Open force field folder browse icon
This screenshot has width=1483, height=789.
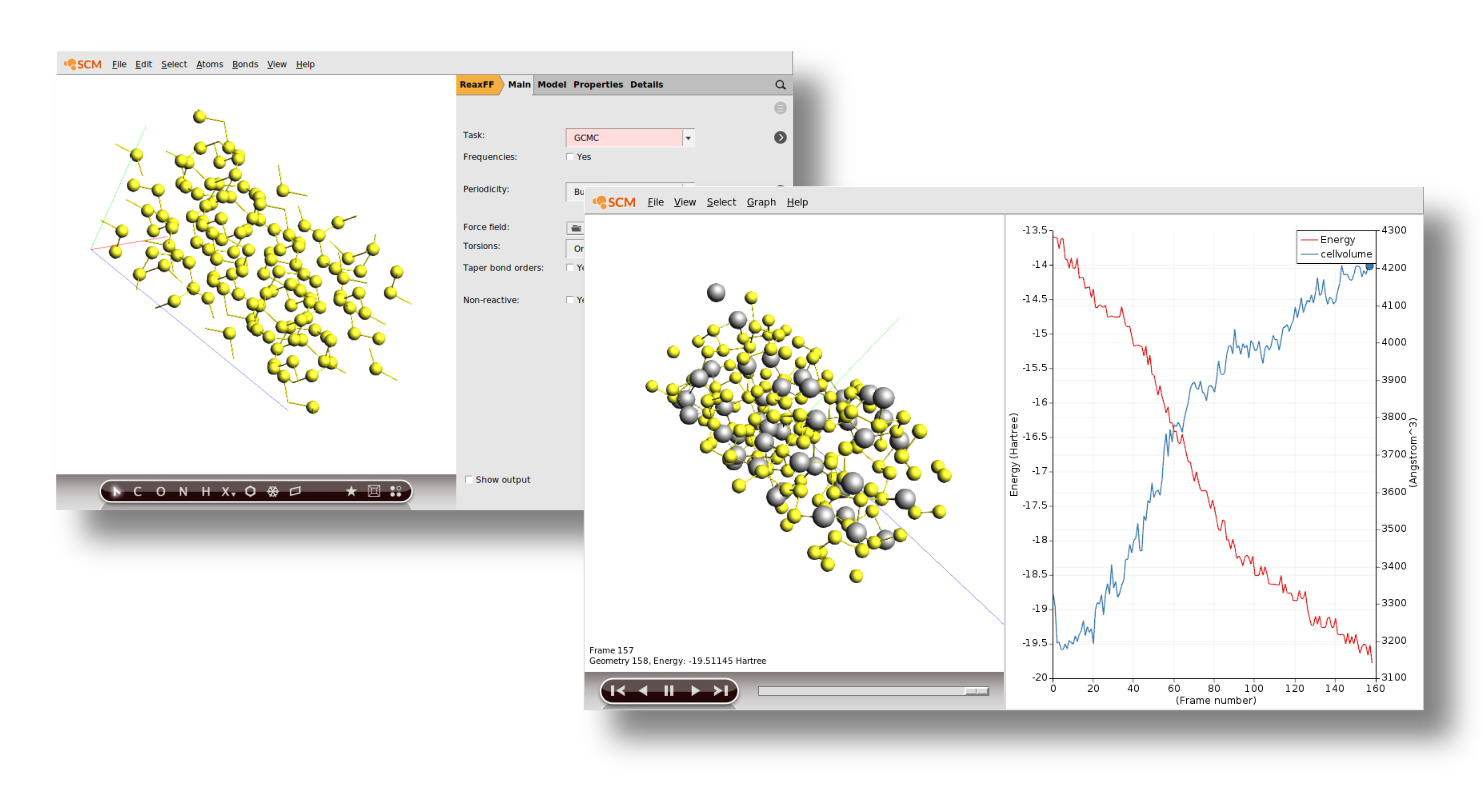576,228
